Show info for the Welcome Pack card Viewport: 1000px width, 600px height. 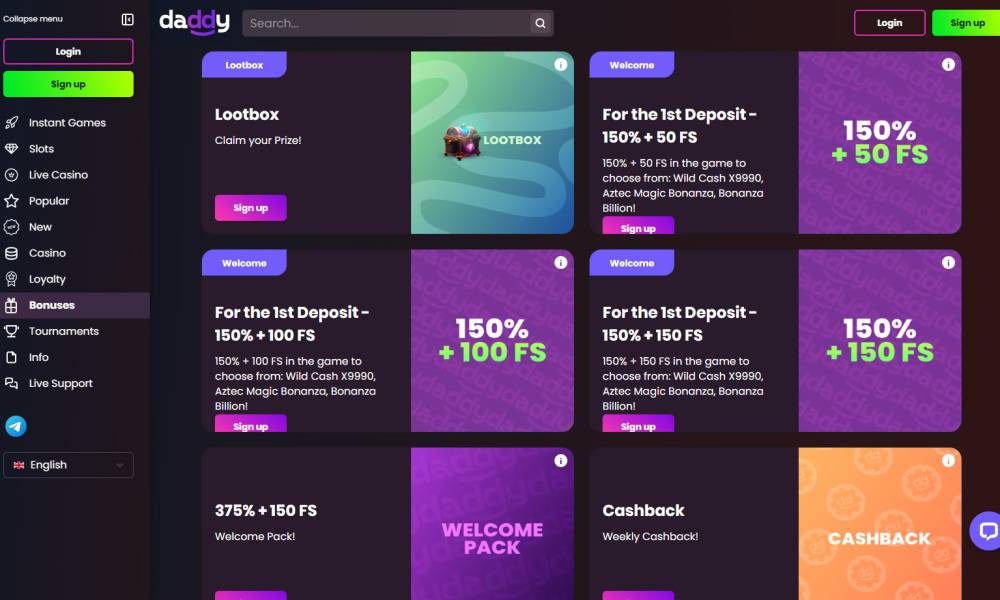point(561,460)
